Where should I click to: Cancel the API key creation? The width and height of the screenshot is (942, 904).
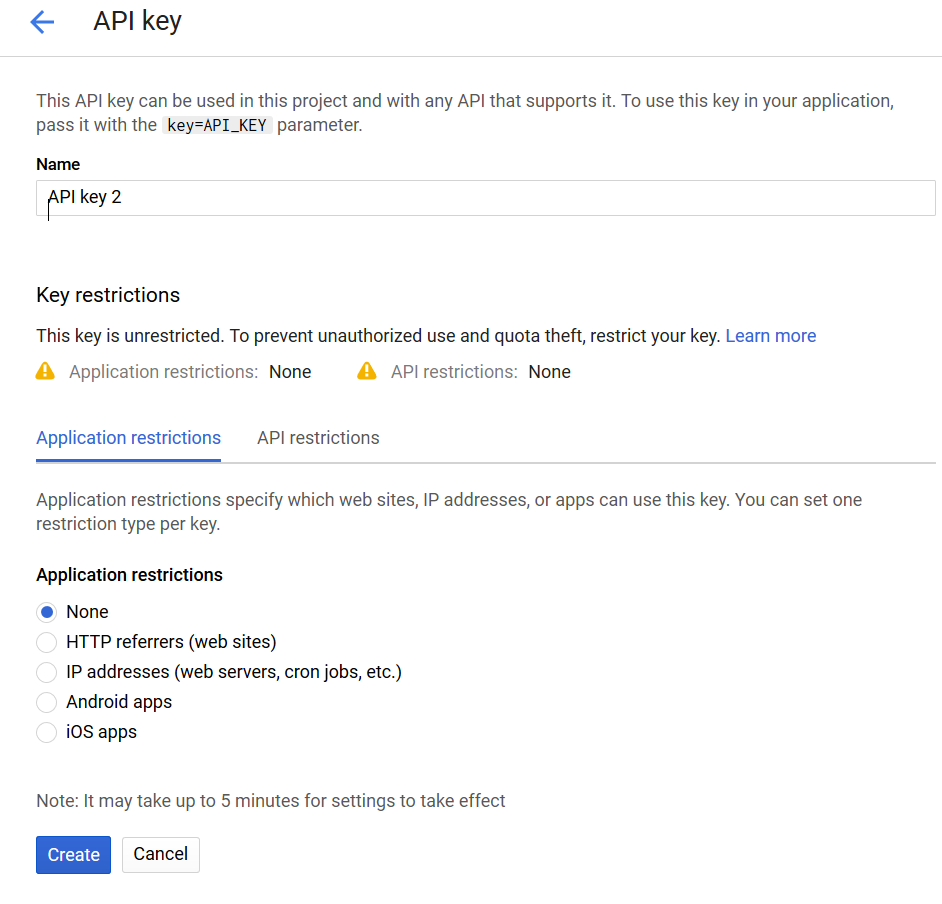(160, 854)
